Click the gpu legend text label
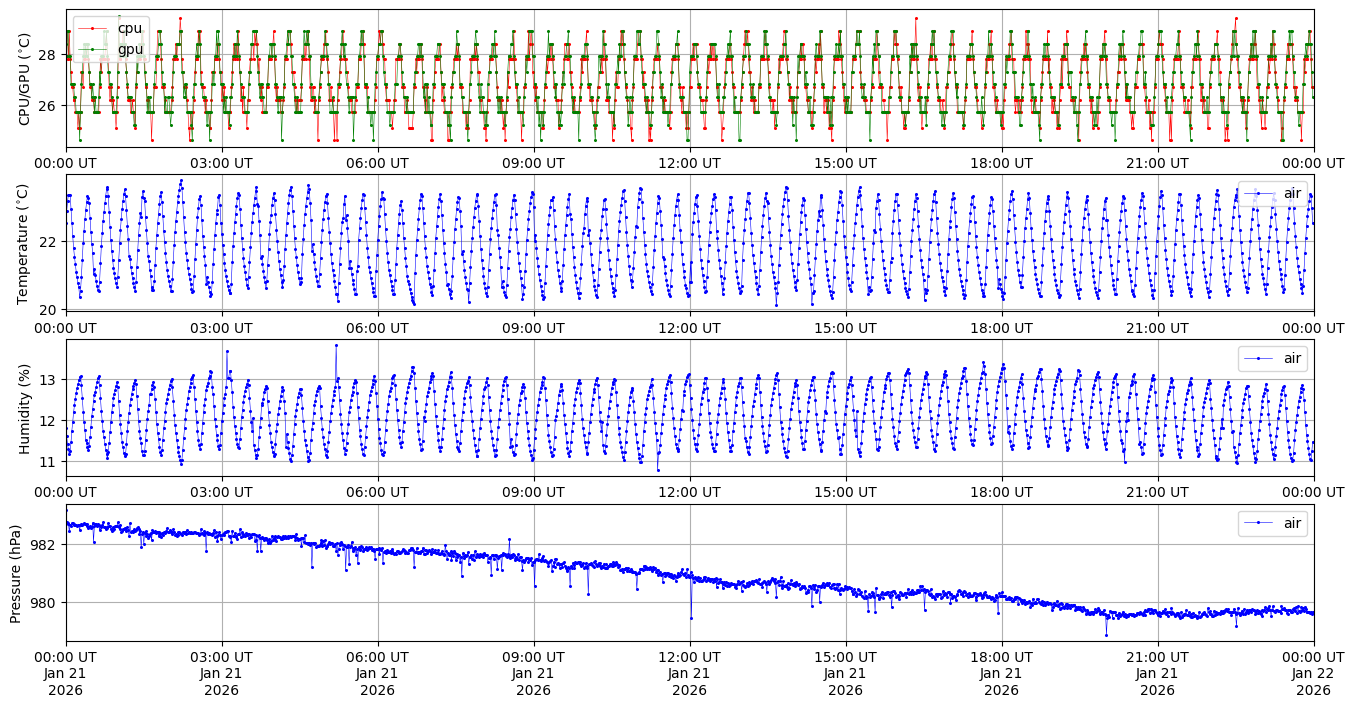 click(x=130, y=49)
